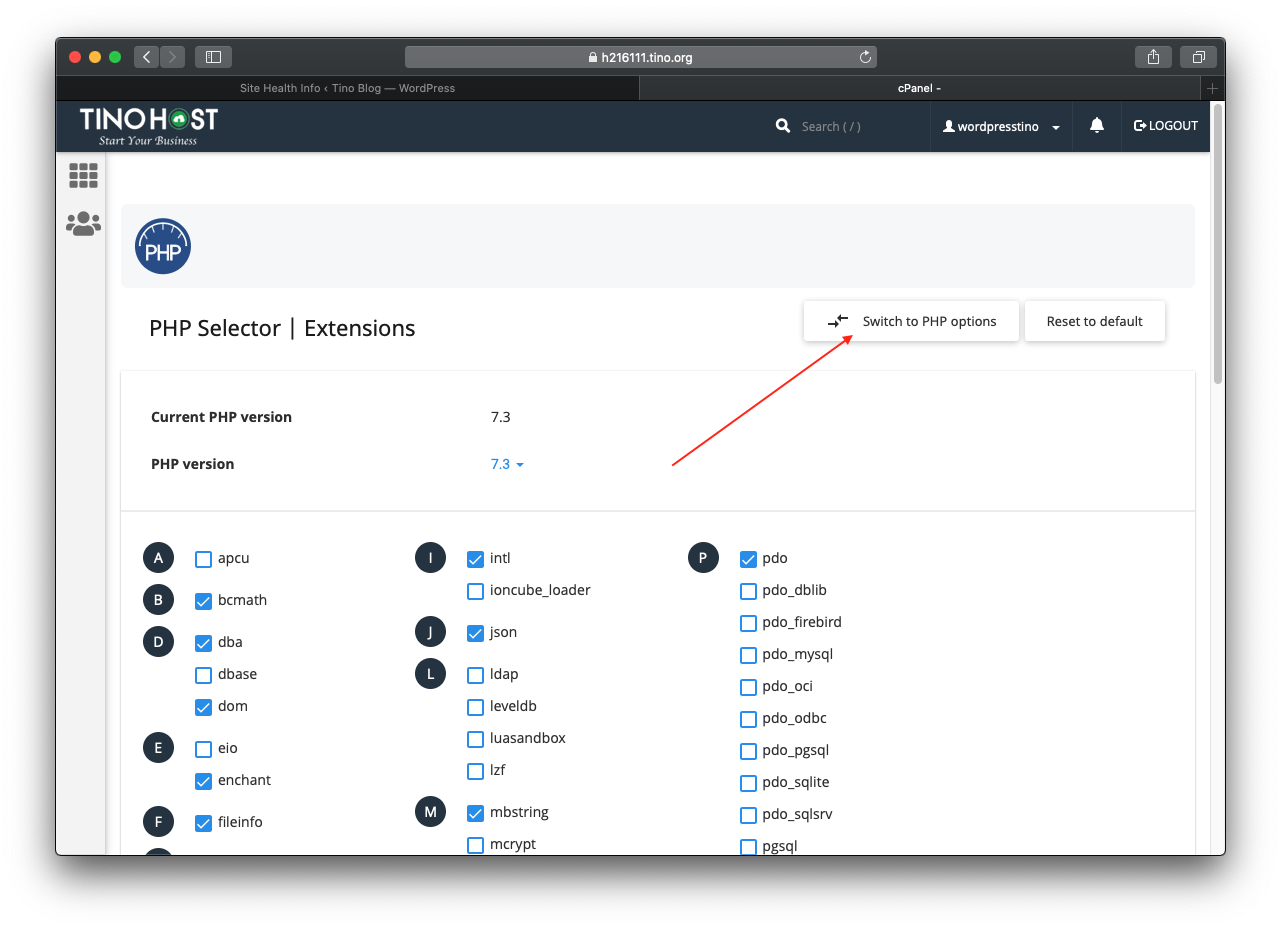This screenshot has width=1281, height=929.
Task: Switch to Site Health Info tab
Action: (347, 88)
